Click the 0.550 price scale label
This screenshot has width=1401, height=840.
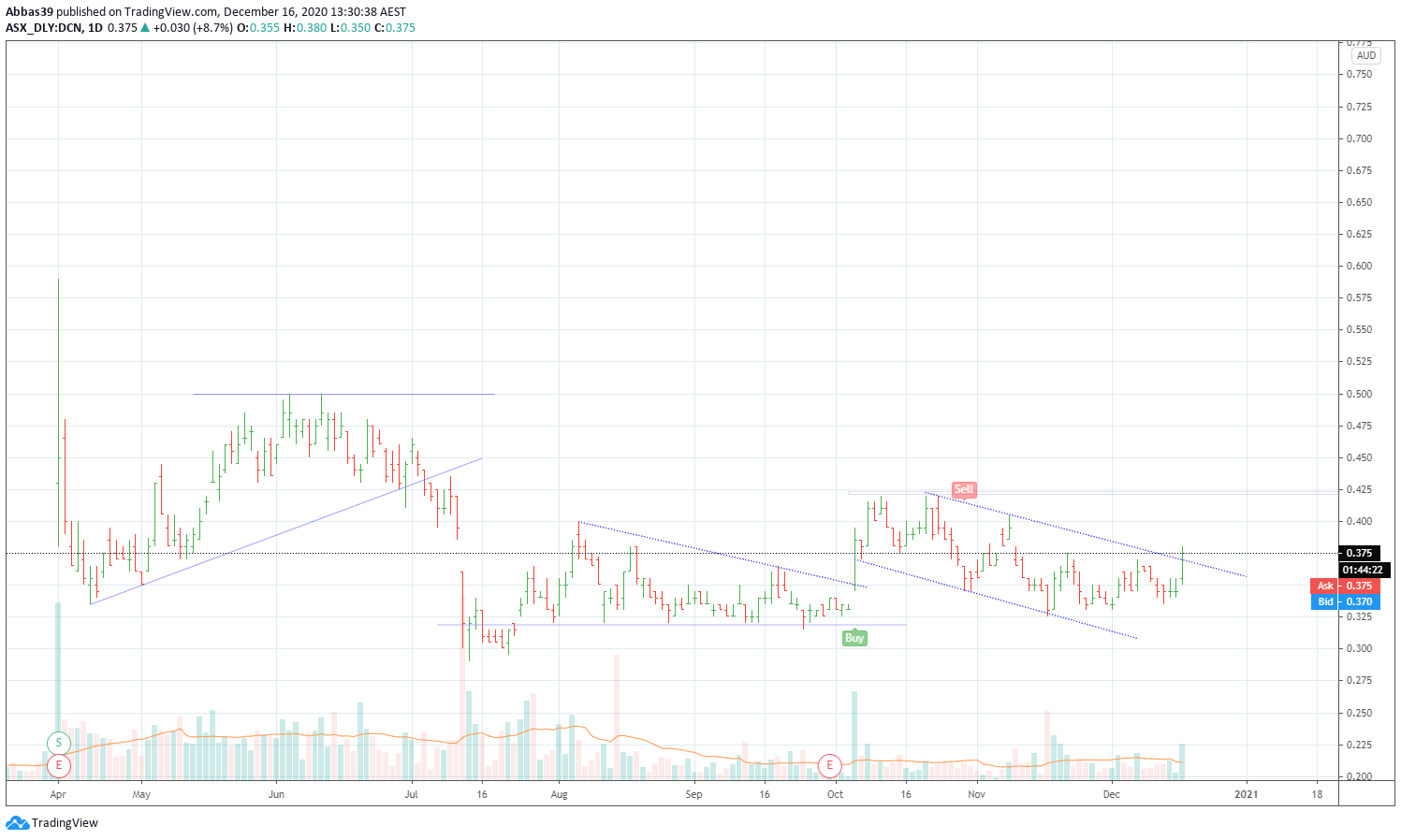click(x=1359, y=329)
